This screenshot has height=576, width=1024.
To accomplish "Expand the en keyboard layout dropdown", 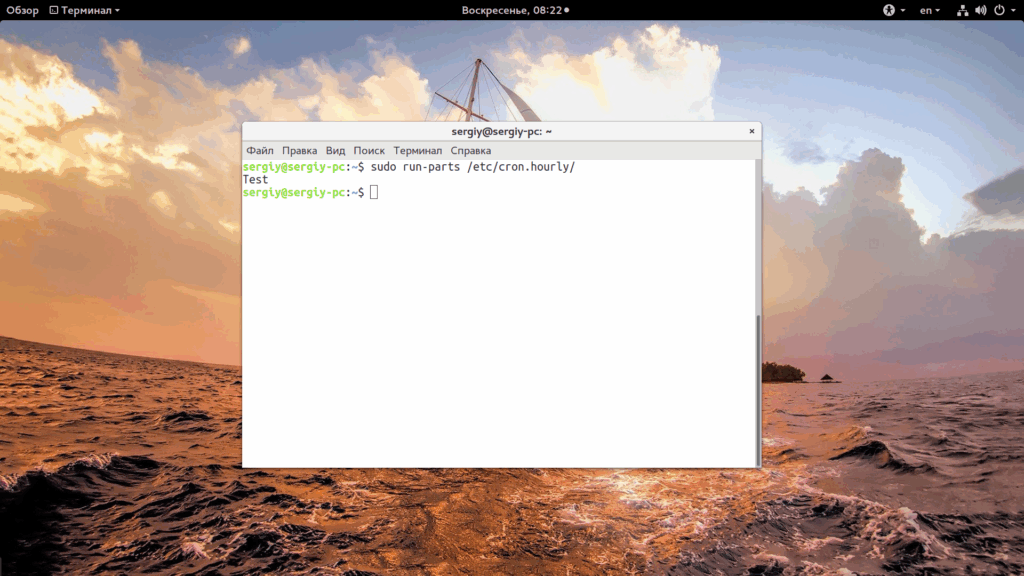I will [x=930, y=10].
